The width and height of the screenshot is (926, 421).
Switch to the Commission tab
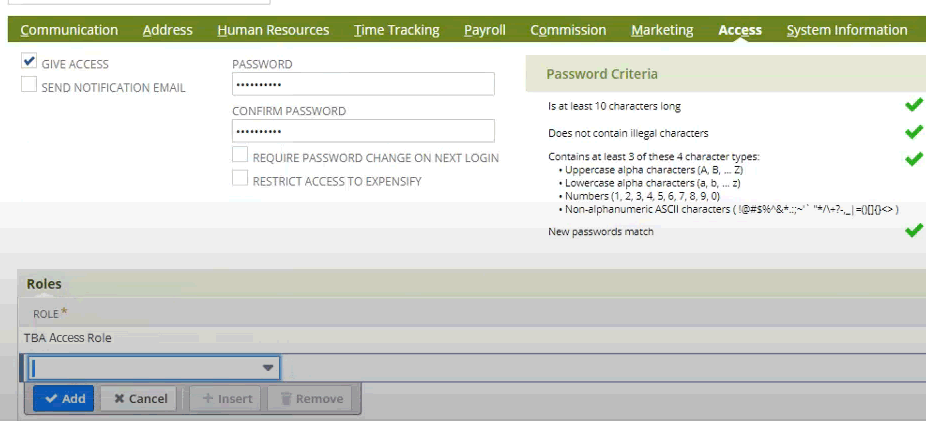(x=568, y=30)
